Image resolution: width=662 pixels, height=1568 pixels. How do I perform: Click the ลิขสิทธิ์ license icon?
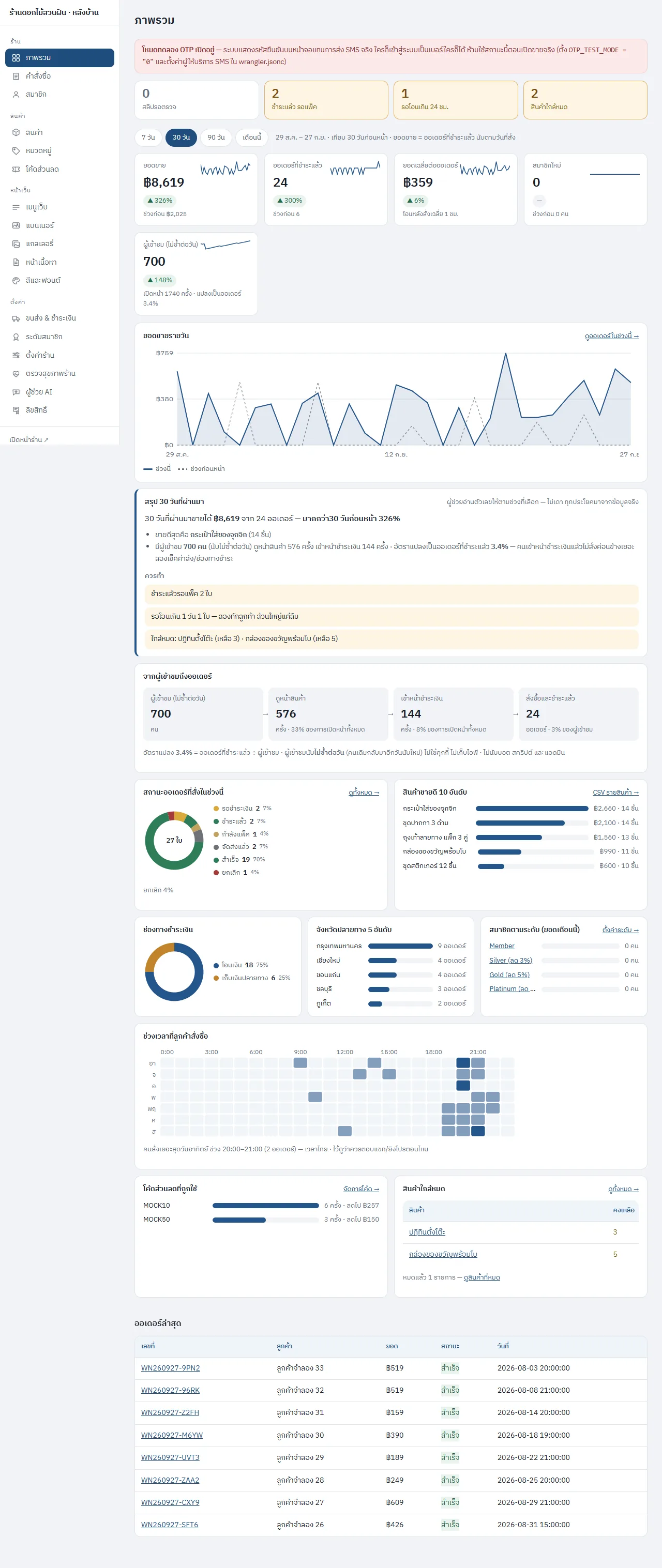click(x=16, y=410)
